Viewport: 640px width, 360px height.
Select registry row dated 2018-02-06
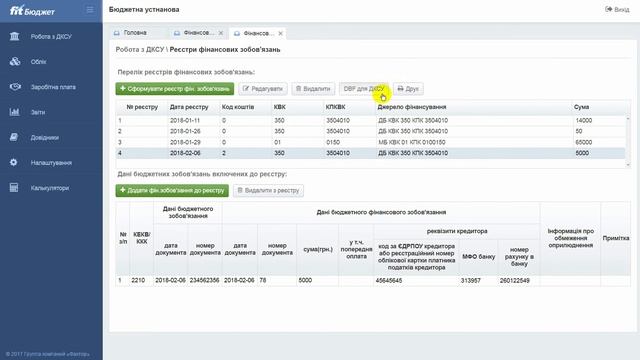[371, 153]
